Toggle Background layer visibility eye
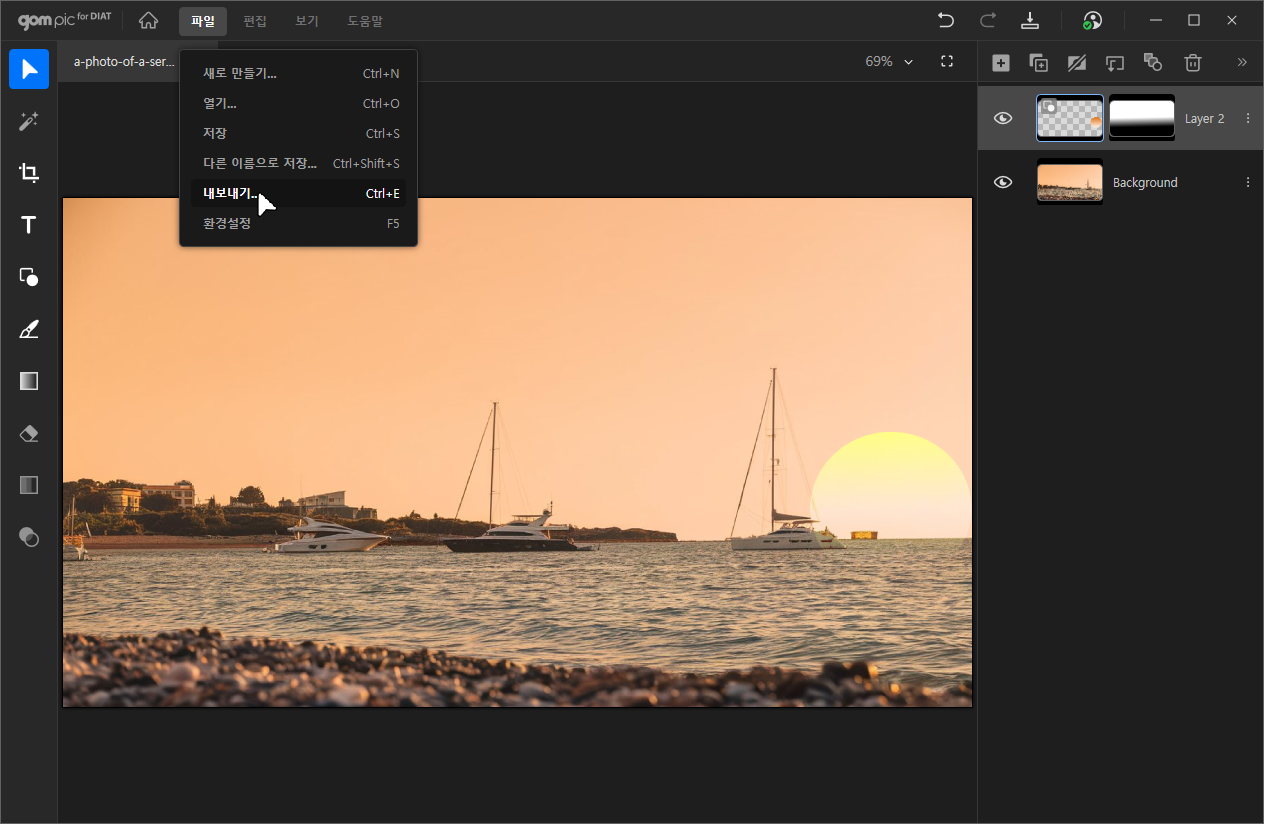Screen dimensions: 1264x824 [1003, 182]
